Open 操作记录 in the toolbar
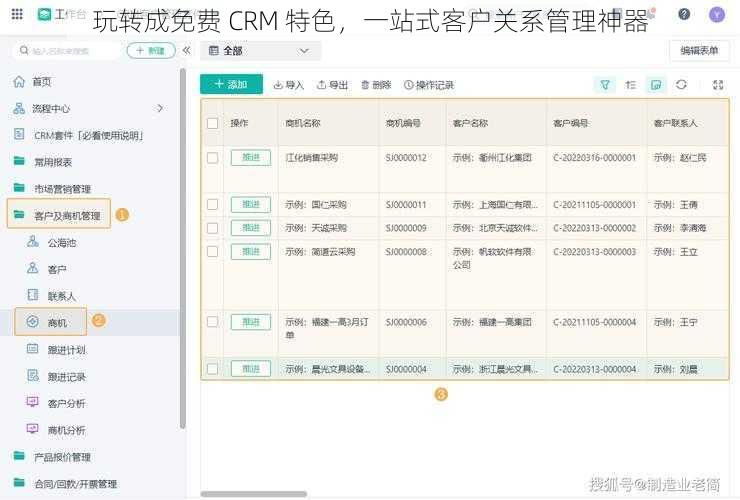The image size is (740, 500). click(429, 85)
